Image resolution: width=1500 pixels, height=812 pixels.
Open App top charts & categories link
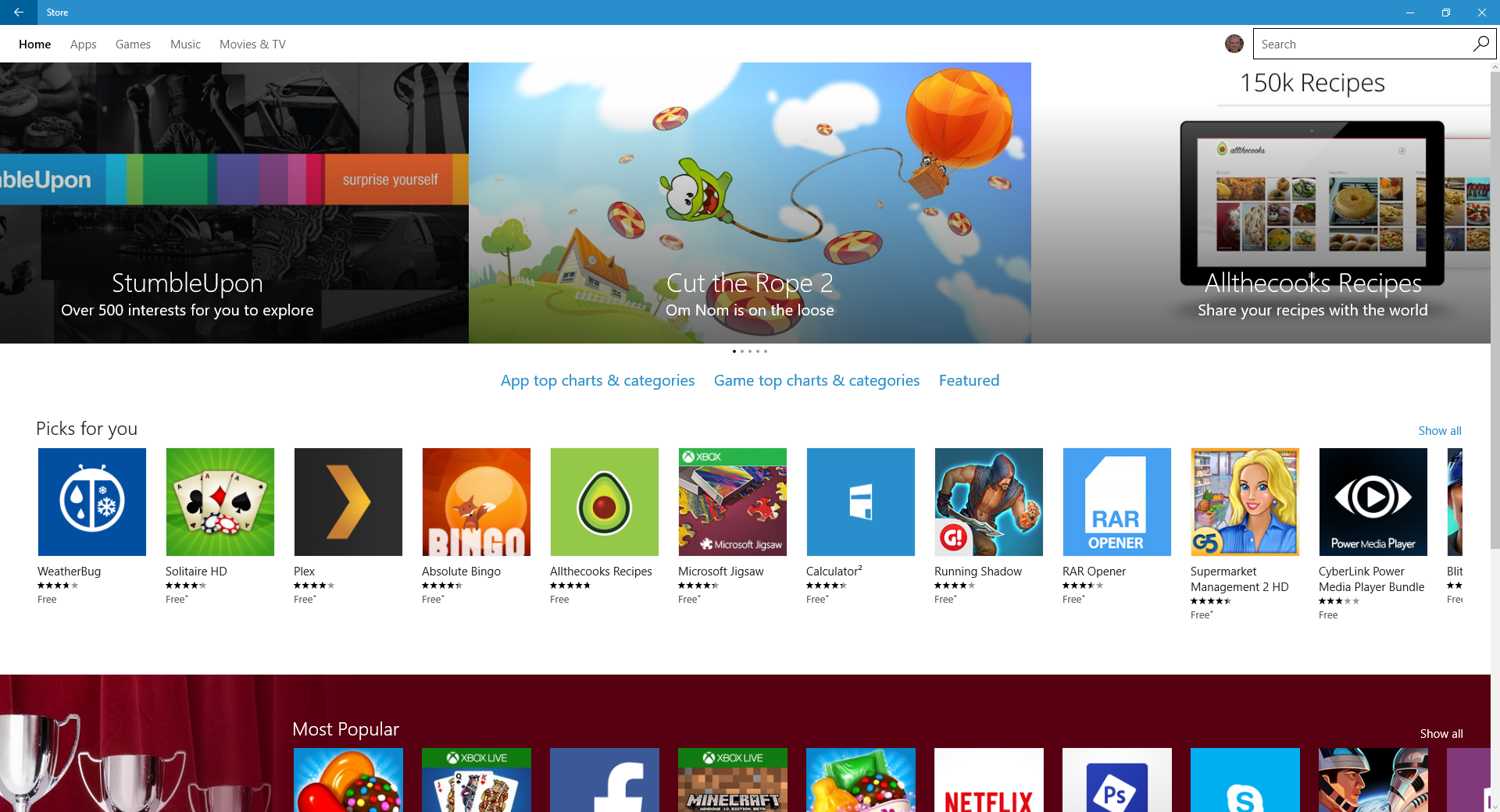[598, 380]
